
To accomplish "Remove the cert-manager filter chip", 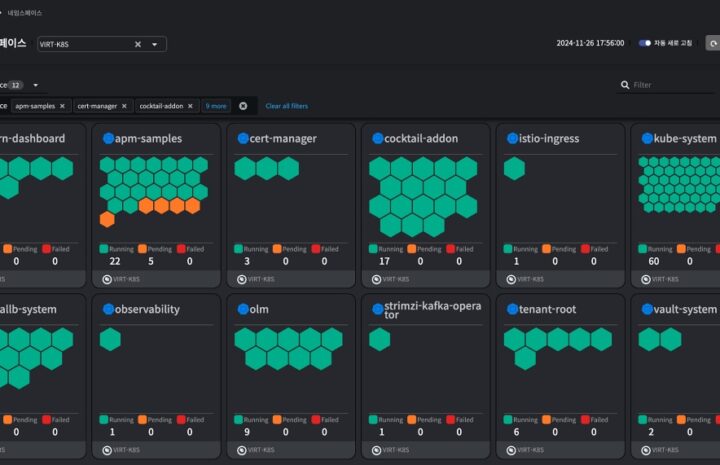I will [124, 106].
